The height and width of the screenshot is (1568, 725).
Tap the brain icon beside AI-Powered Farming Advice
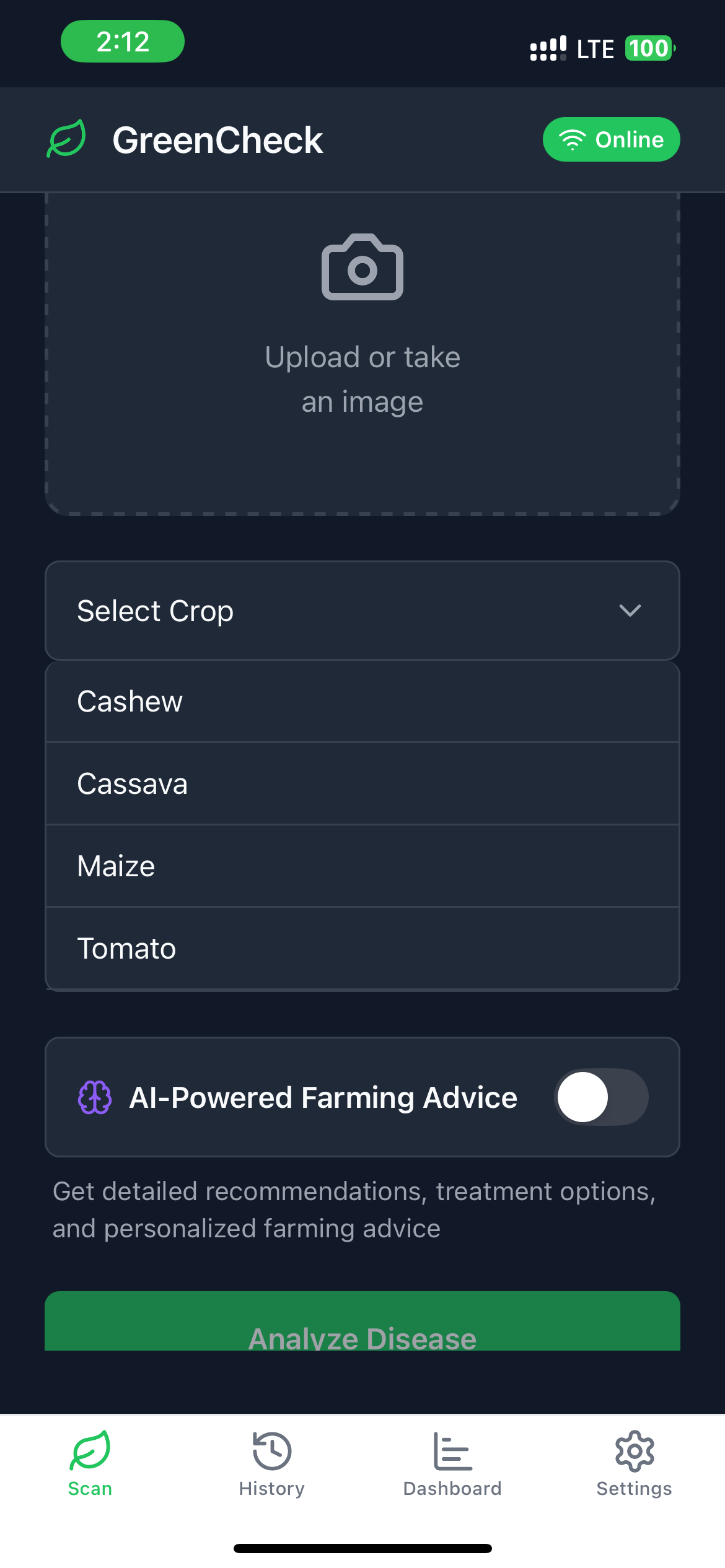click(95, 1097)
